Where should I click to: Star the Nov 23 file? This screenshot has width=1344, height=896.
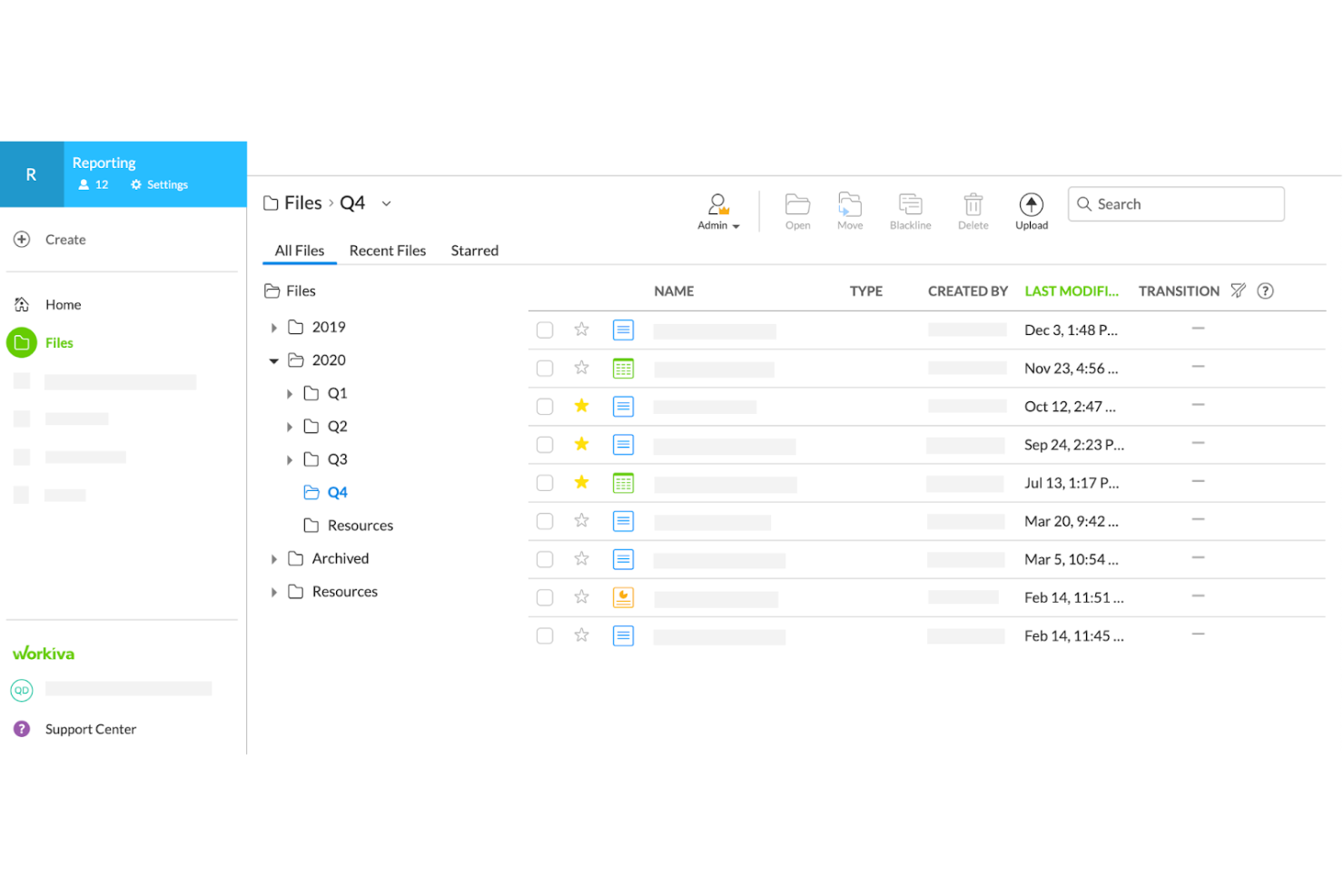click(582, 368)
